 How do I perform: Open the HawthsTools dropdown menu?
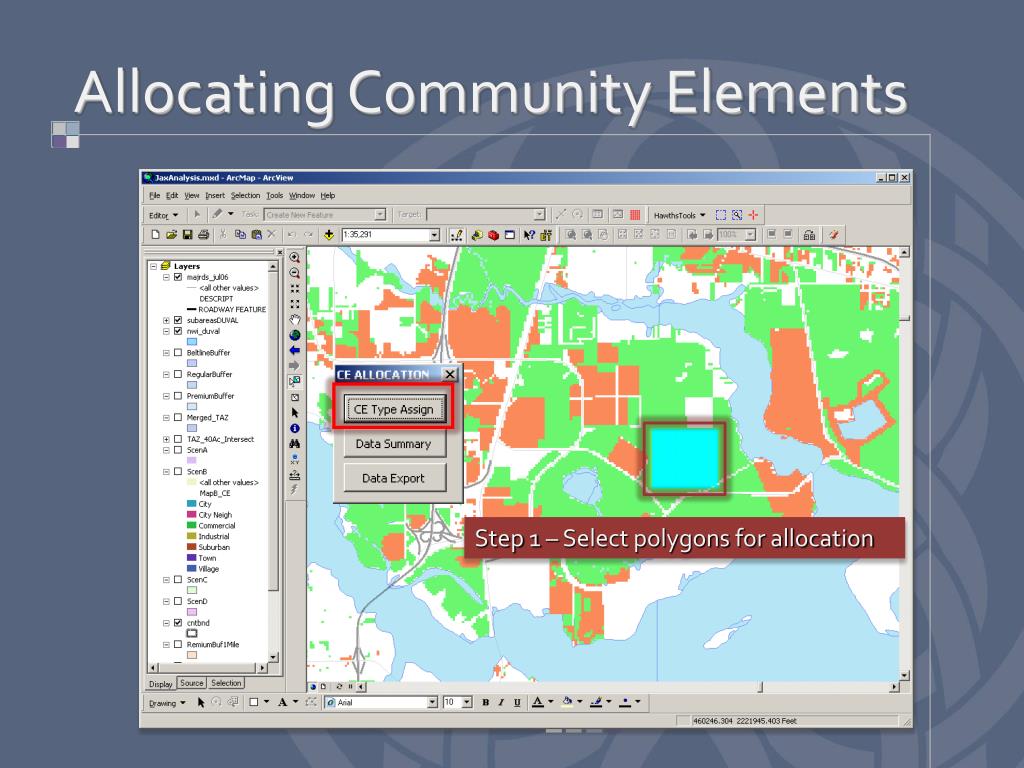click(x=680, y=215)
